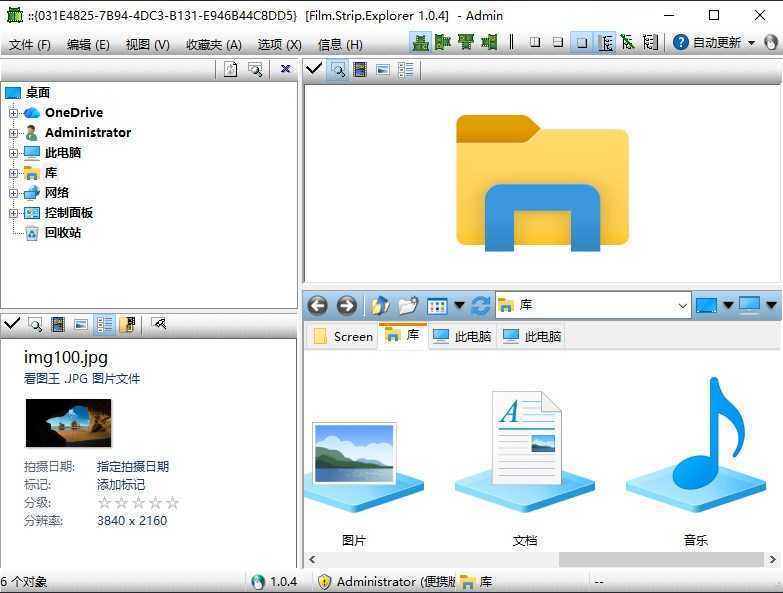Toggle the highlighted details list view button
783x593 pixels.
tap(104, 324)
